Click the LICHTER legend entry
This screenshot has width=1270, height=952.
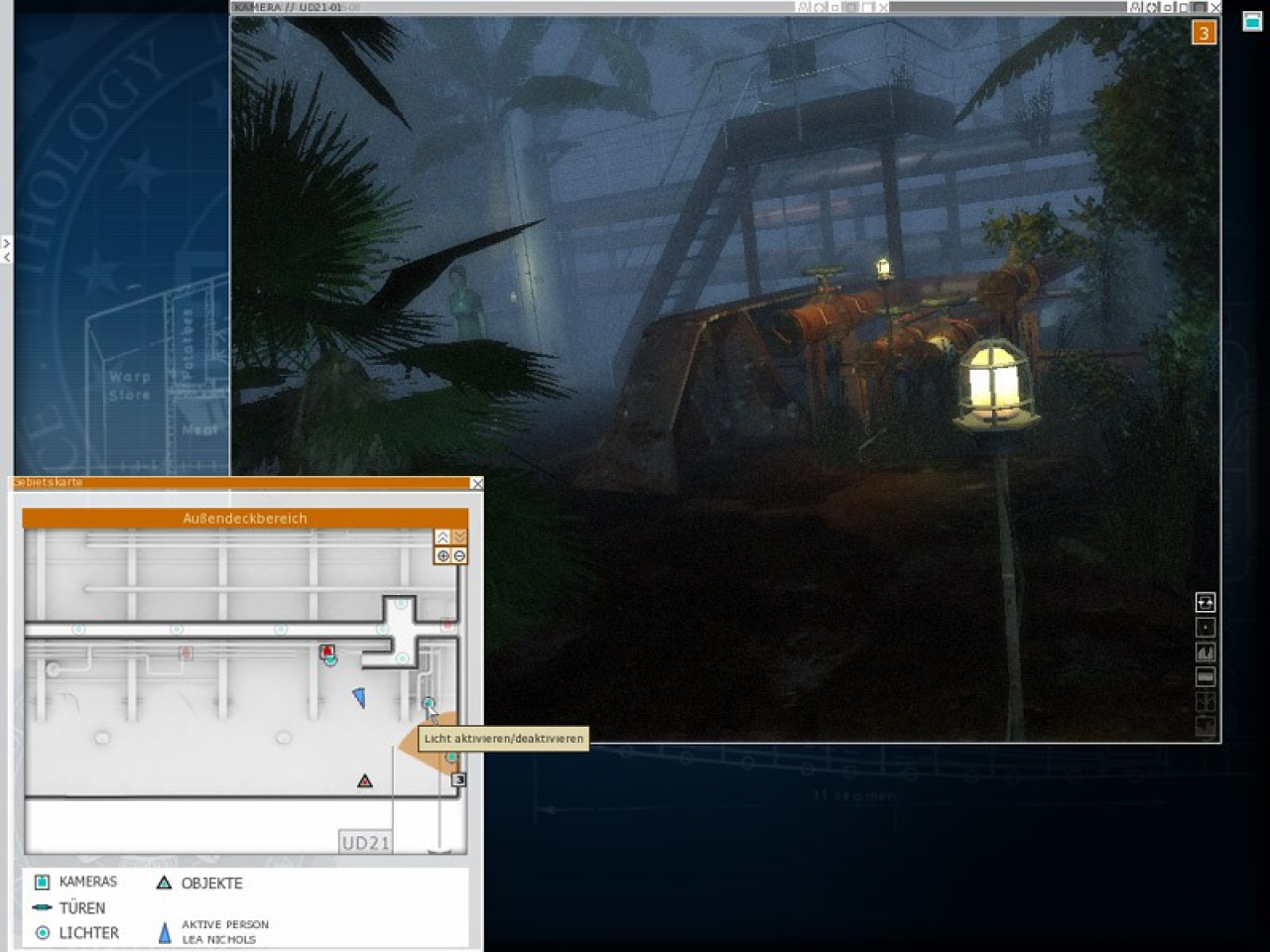click(x=76, y=933)
